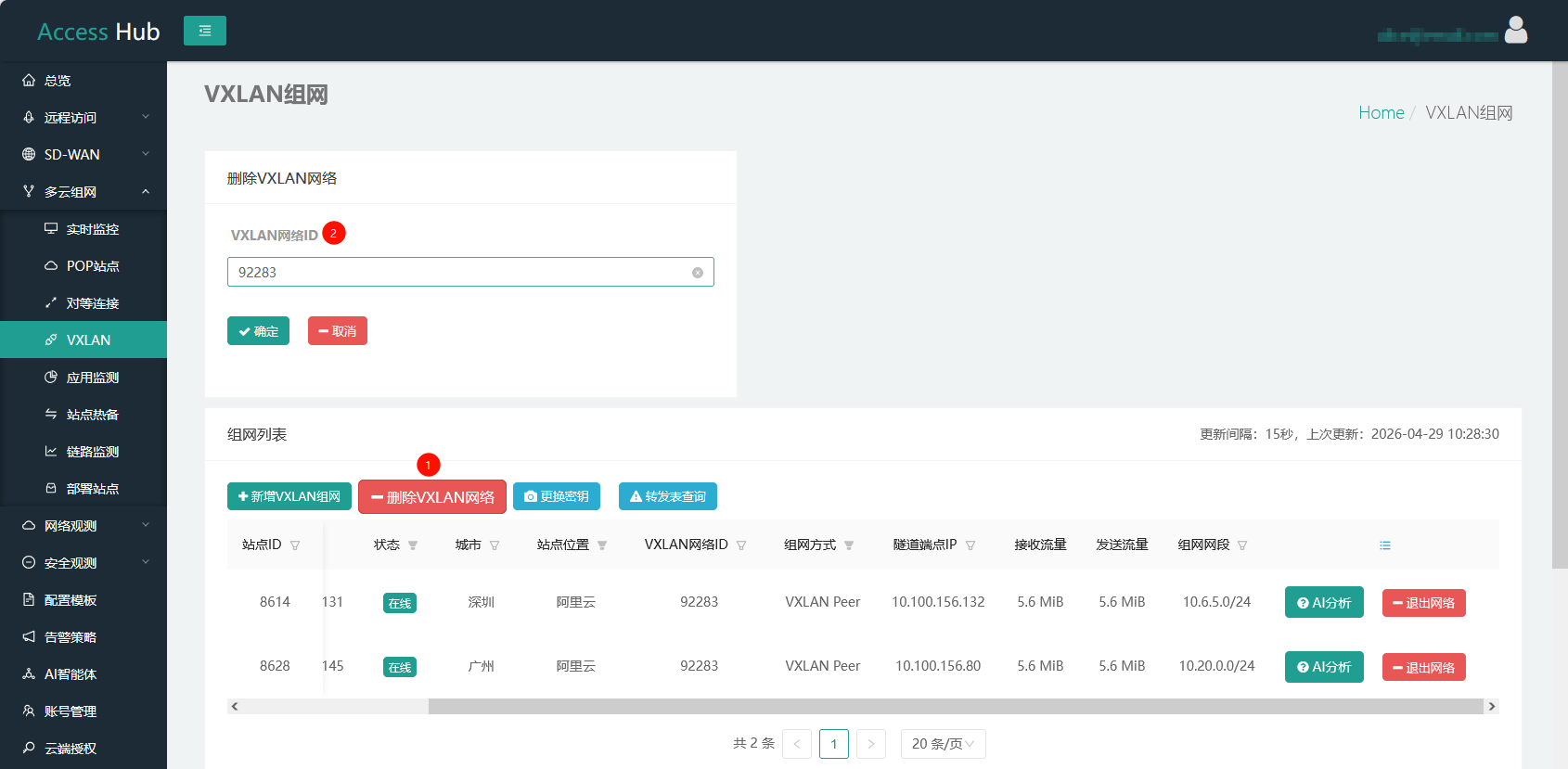Screen dimensions: 1568x769
Task: Expand the 远程访问 menu chevron
Action: click(x=146, y=117)
